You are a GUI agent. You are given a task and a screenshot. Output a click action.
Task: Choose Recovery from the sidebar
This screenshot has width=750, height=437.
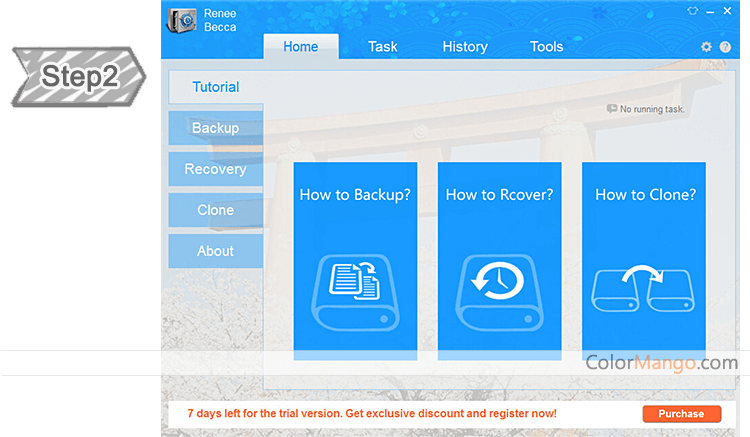pos(215,169)
